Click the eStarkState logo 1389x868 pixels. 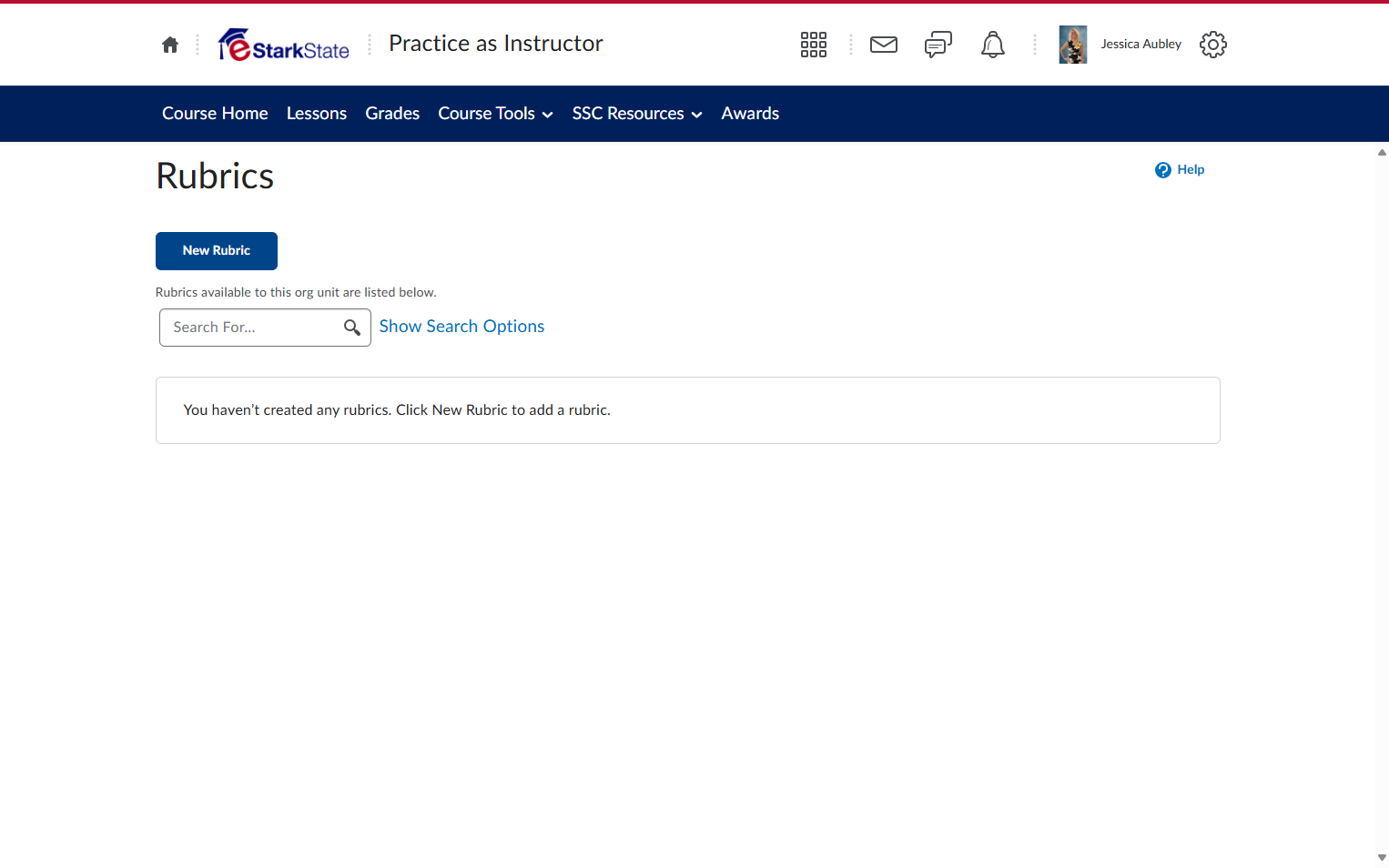click(284, 45)
